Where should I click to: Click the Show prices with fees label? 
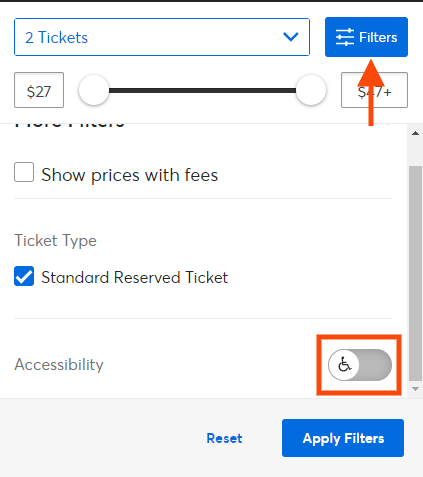pyautogui.click(x=130, y=175)
